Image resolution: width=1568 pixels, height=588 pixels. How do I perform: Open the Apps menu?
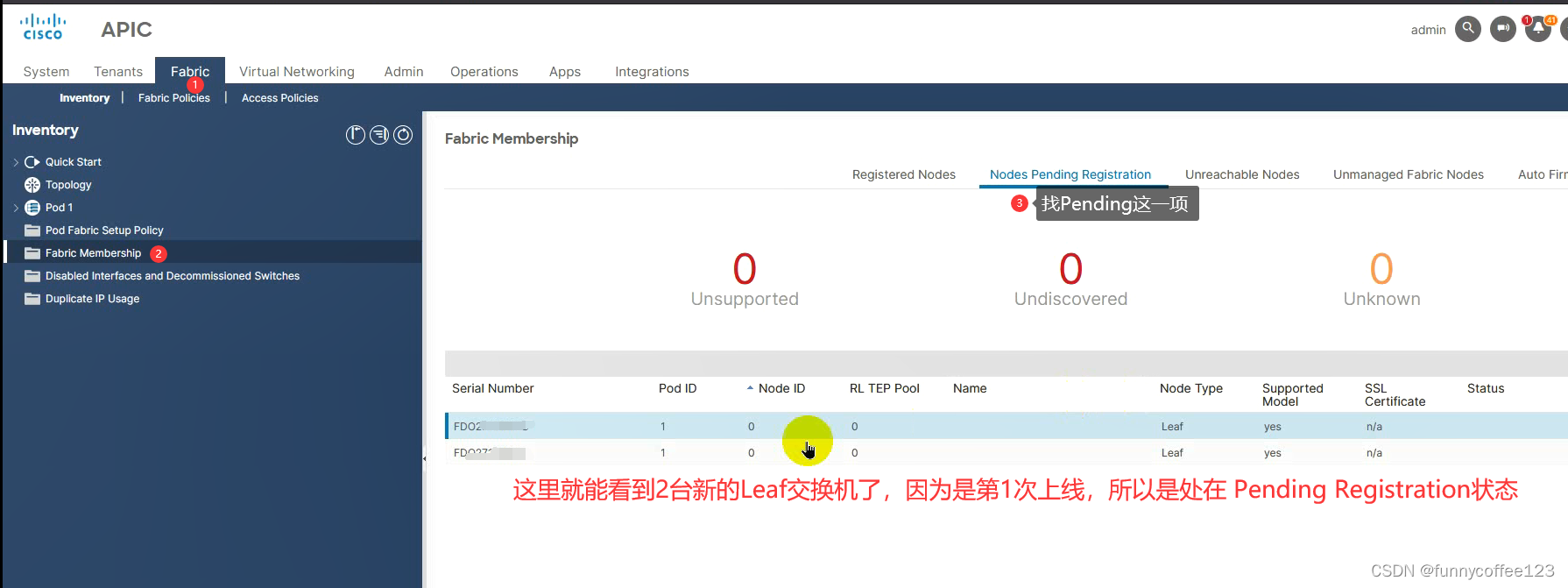pos(565,72)
